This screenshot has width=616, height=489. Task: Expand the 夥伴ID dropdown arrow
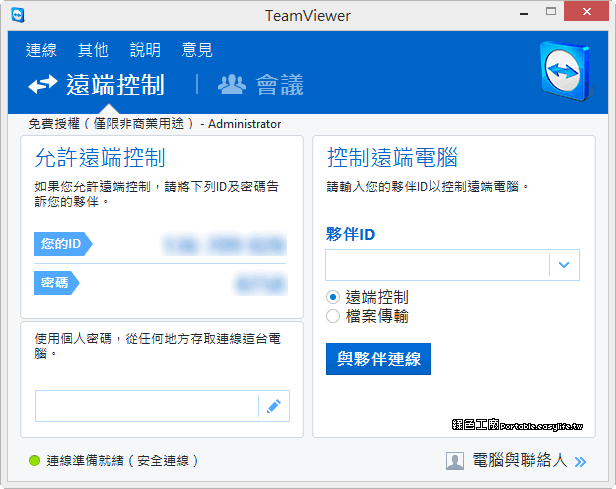[564, 265]
